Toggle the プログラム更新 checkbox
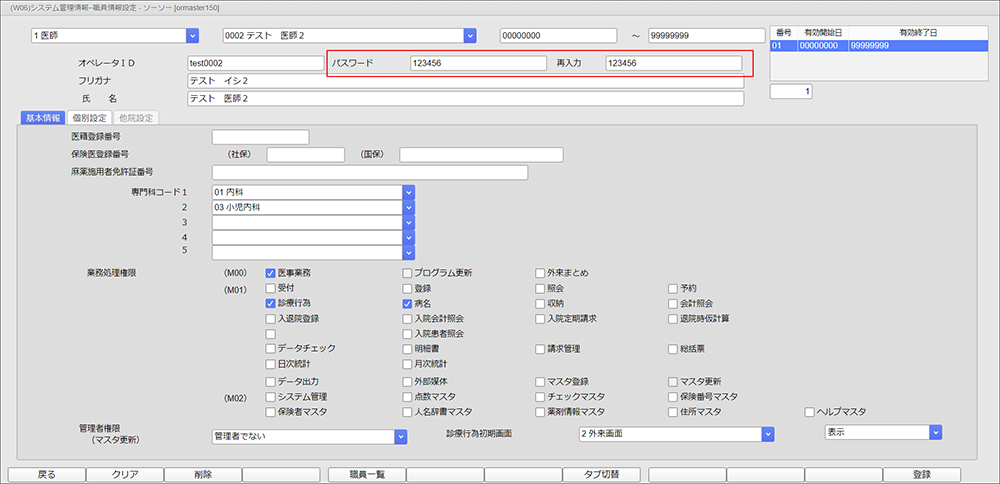This screenshot has height=484, width=1000. coord(408,273)
